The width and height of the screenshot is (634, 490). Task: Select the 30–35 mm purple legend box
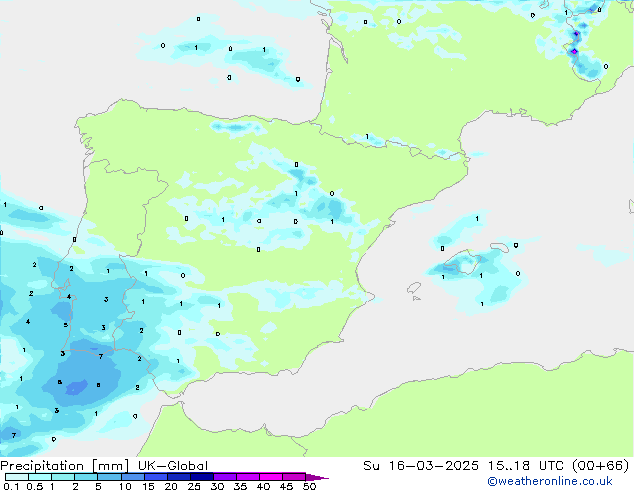point(225,477)
